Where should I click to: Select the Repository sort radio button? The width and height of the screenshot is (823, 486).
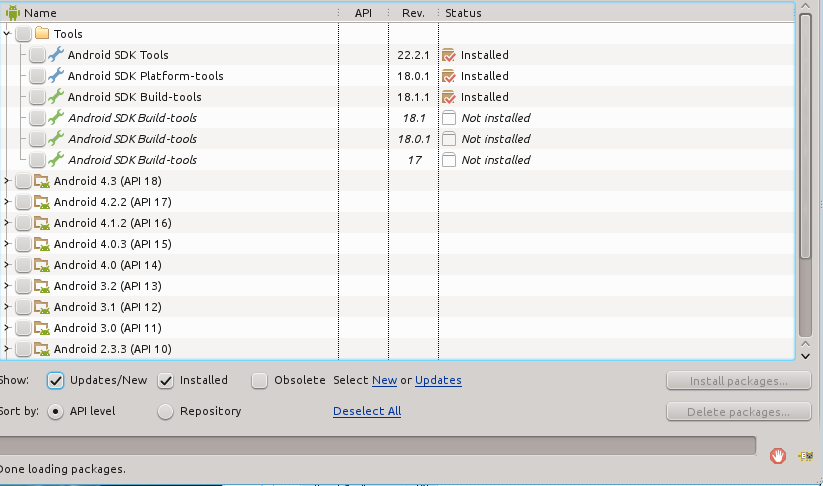pyautogui.click(x=166, y=411)
